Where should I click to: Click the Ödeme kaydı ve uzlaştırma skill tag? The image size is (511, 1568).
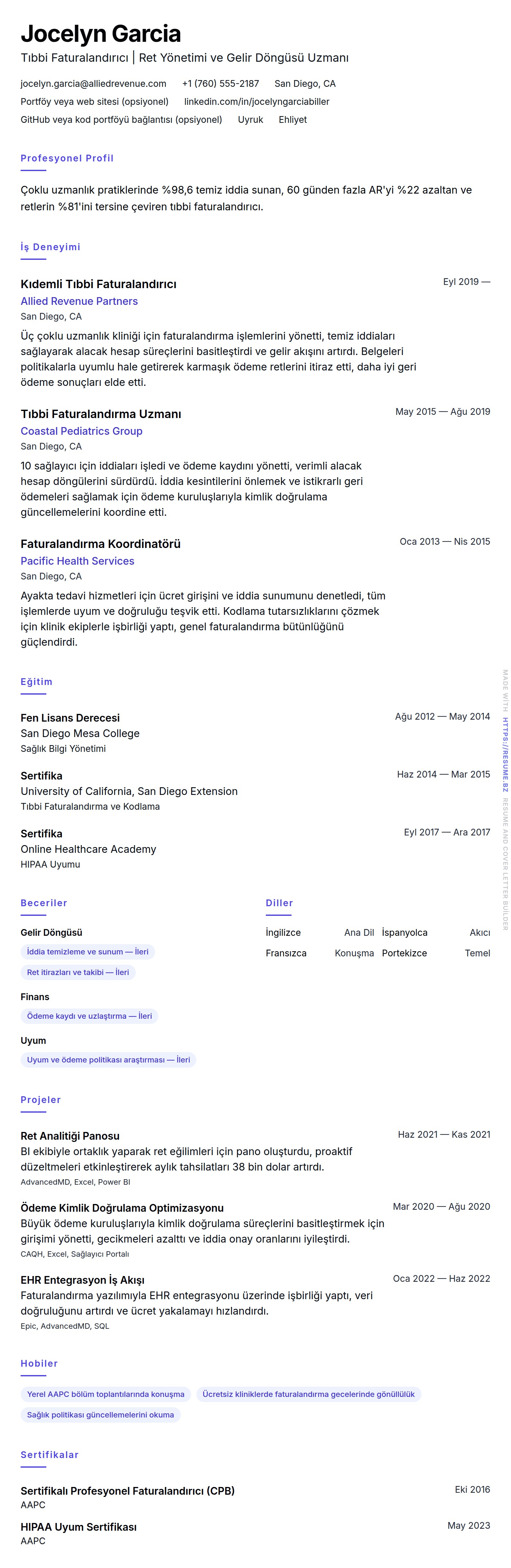(89, 1016)
